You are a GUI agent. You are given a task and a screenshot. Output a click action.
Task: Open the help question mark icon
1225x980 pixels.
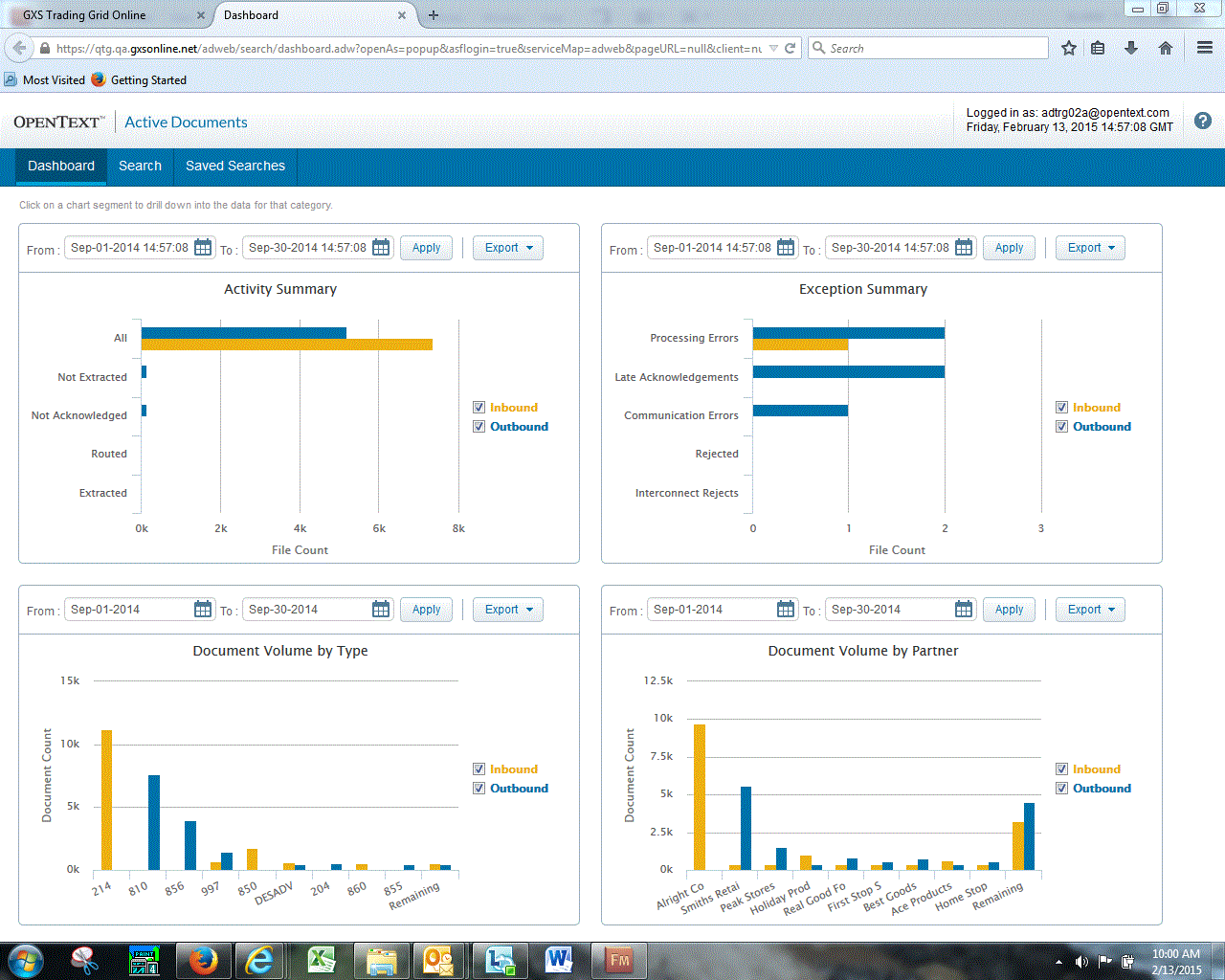(x=1203, y=121)
